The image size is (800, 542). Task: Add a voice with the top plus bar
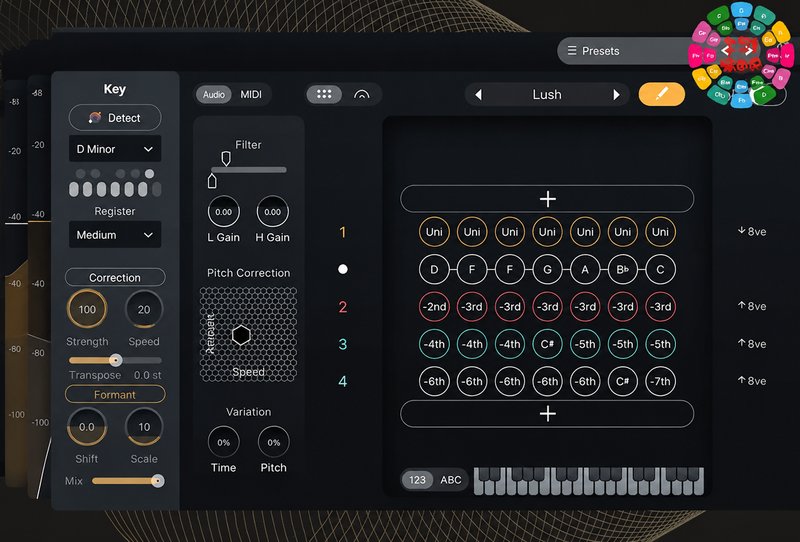tap(547, 199)
